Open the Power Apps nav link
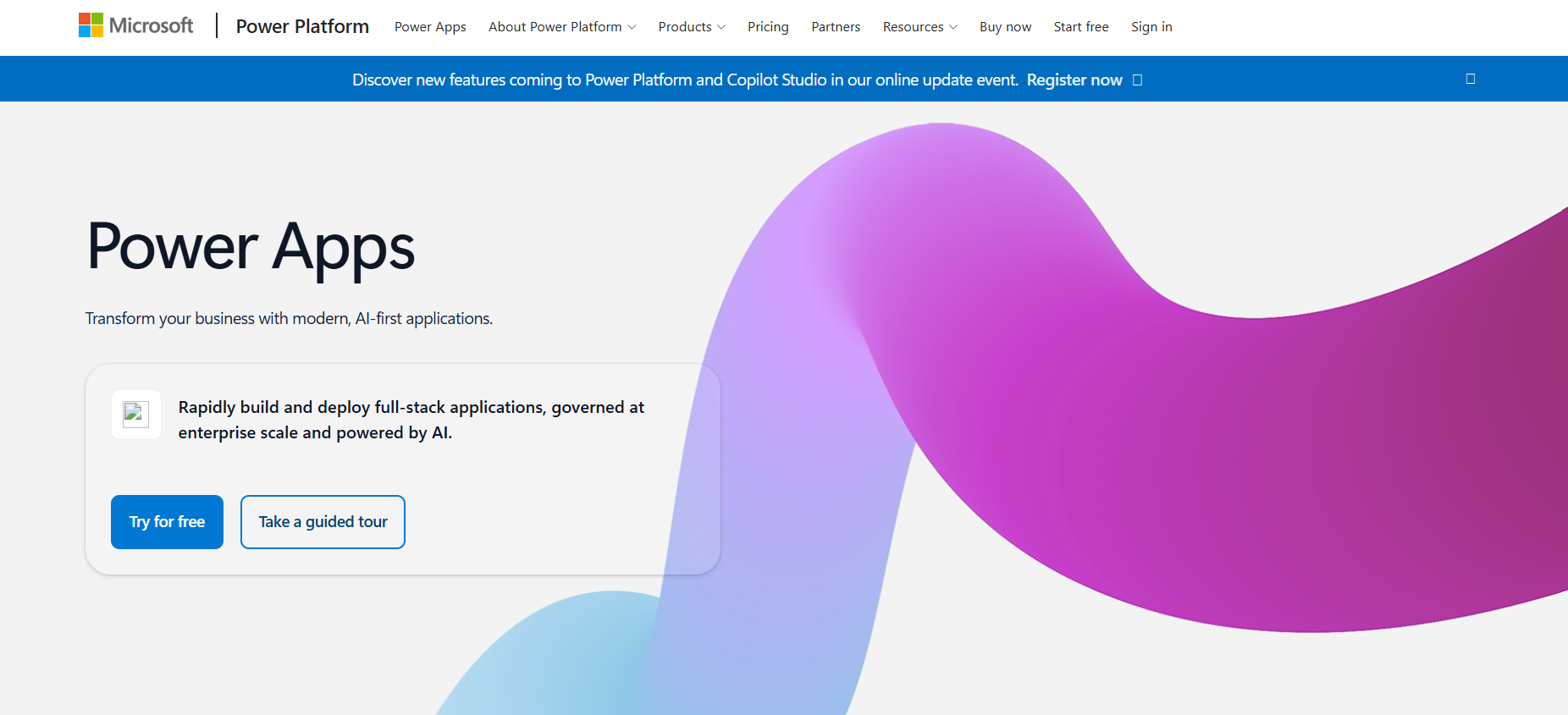Image resolution: width=1568 pixels, height=715 pixels. (430, 27)
